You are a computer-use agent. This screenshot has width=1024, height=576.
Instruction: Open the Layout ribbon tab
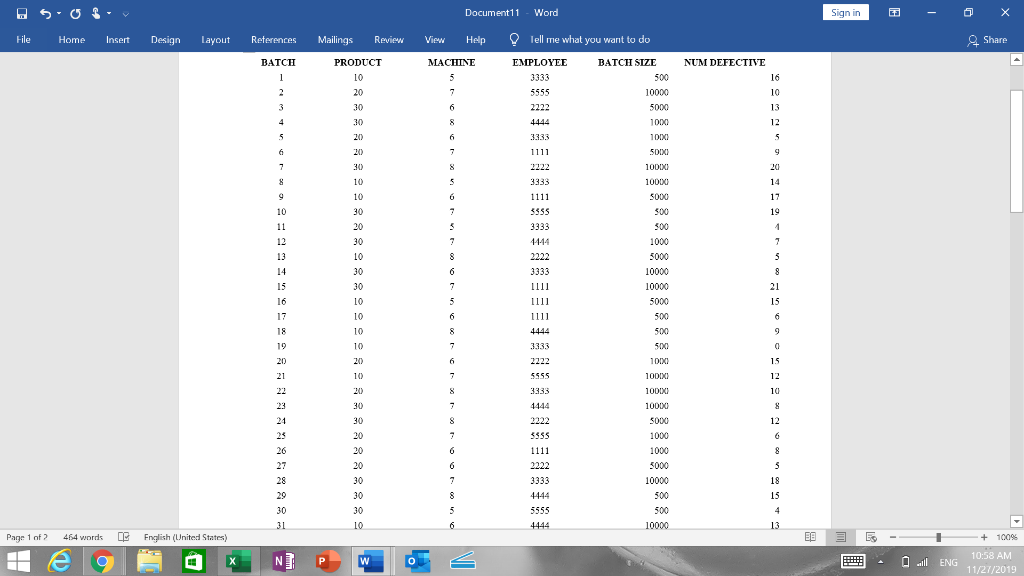216,39
